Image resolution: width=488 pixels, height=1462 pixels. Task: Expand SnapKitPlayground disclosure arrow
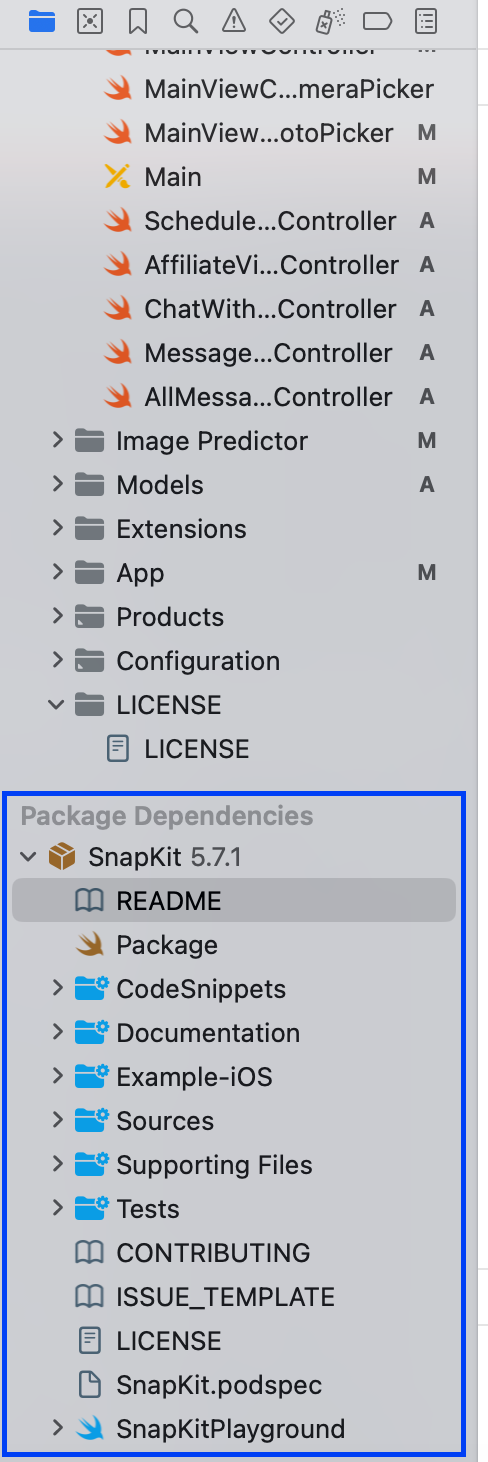point(57,1428)
